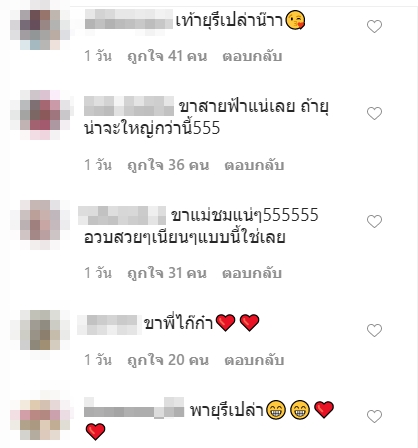Open username of the first commenter
This screenshot has height=448, width=418.
coord(129,20)
